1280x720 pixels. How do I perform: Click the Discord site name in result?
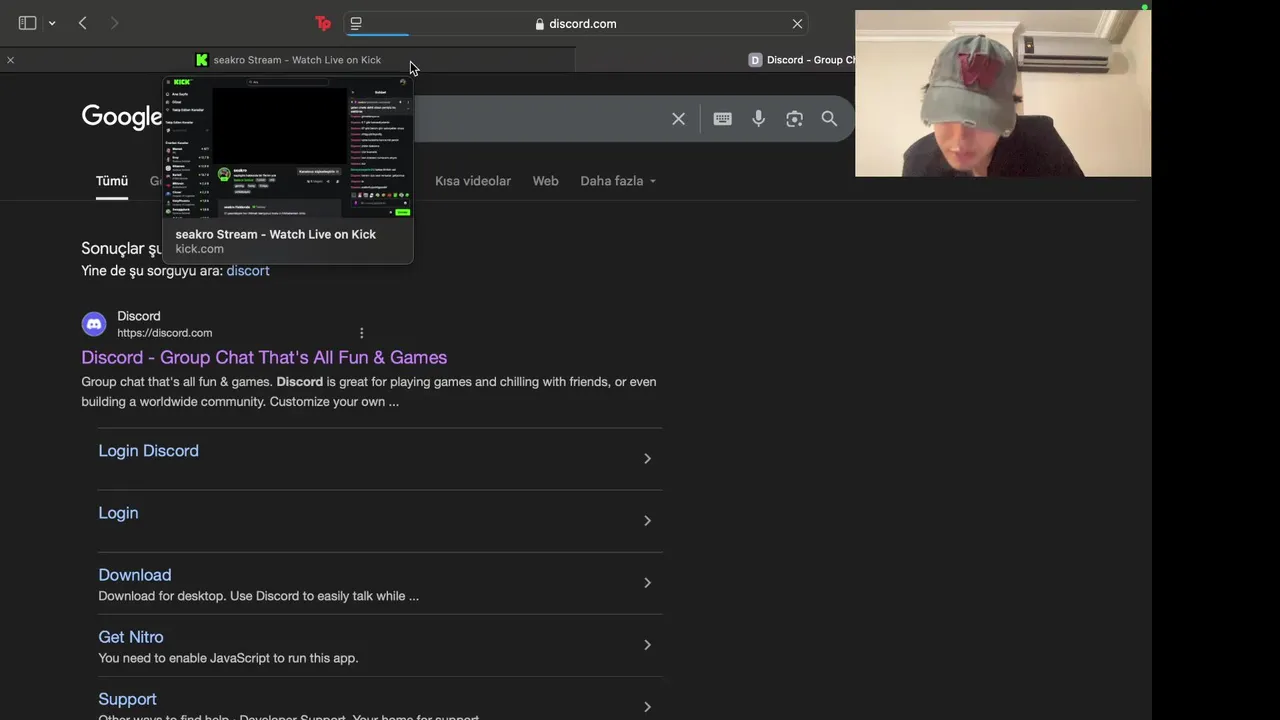pyautogui.click(x=139, y=316)
